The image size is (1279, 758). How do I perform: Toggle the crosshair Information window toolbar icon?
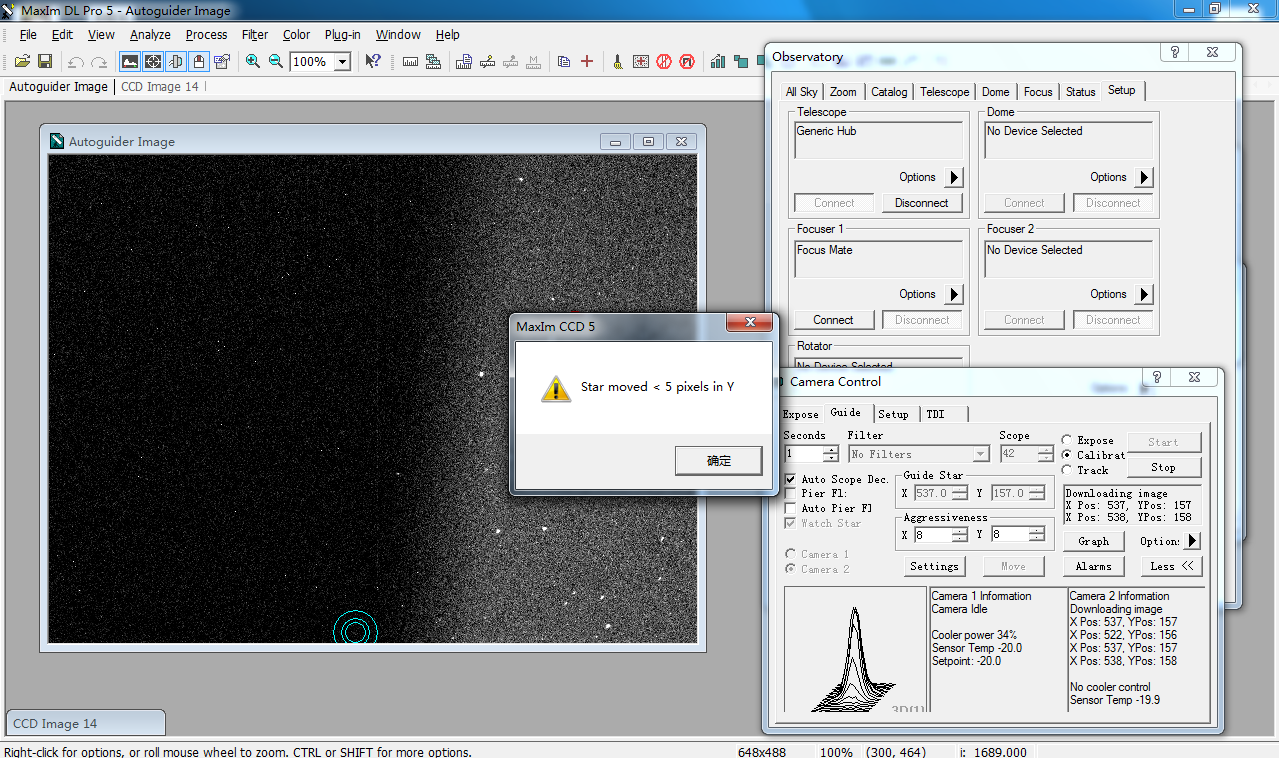[153, 62]
